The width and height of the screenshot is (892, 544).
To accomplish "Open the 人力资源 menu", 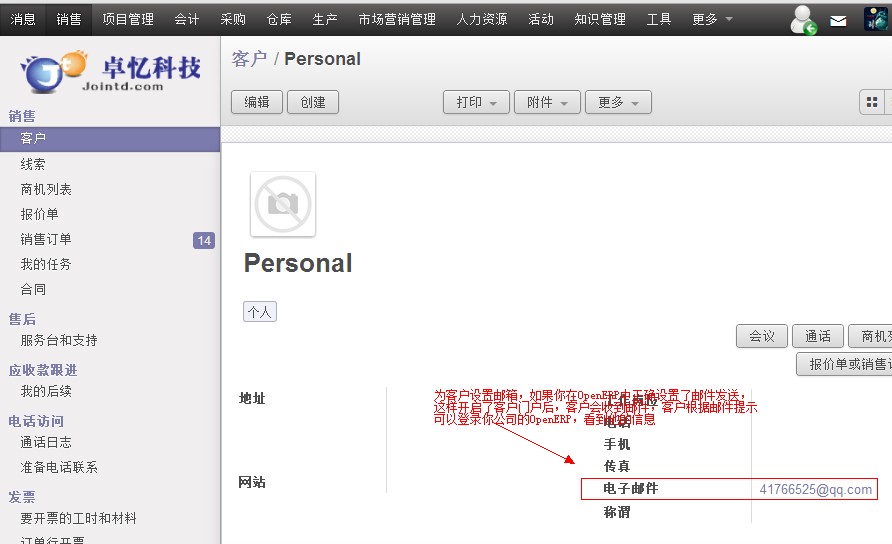I will click(481, 19).
